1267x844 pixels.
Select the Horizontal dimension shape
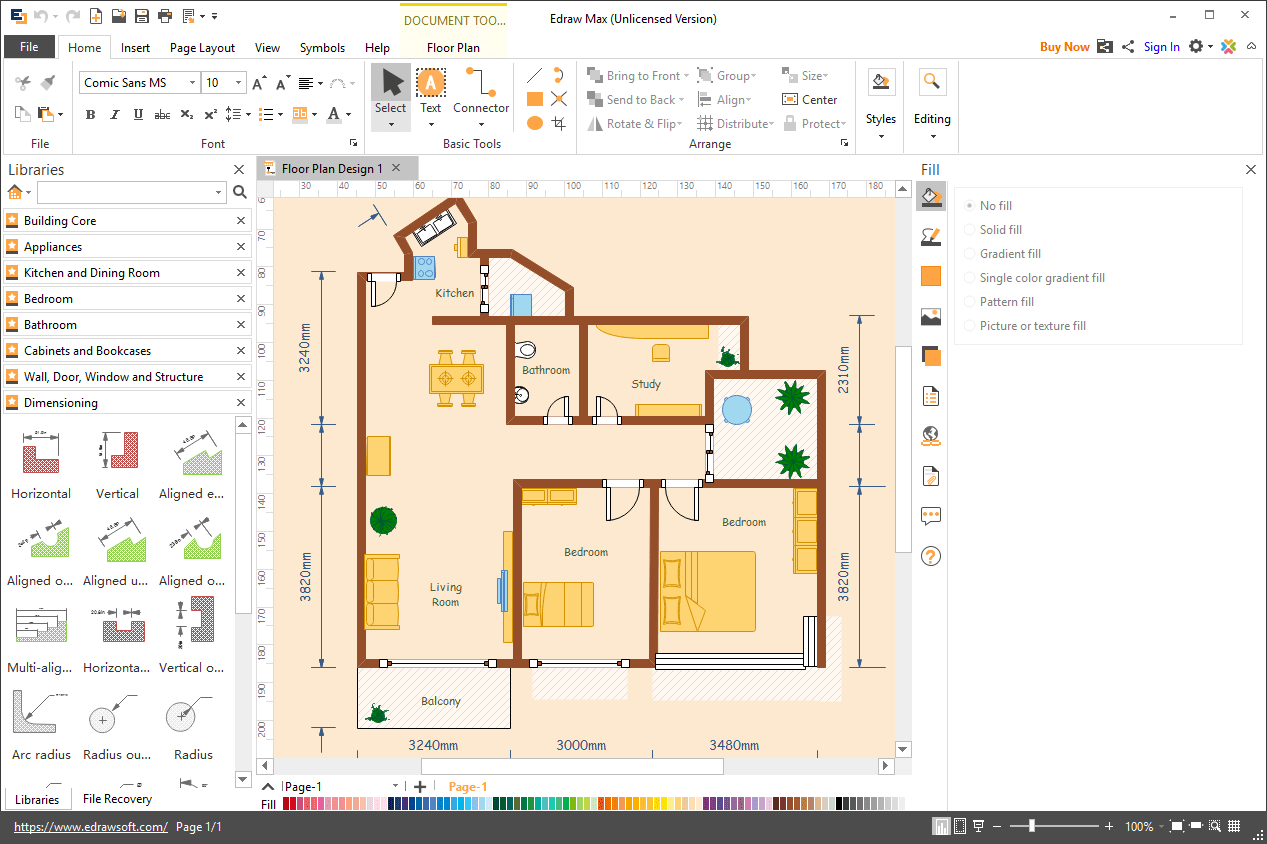tap(41, 453)
